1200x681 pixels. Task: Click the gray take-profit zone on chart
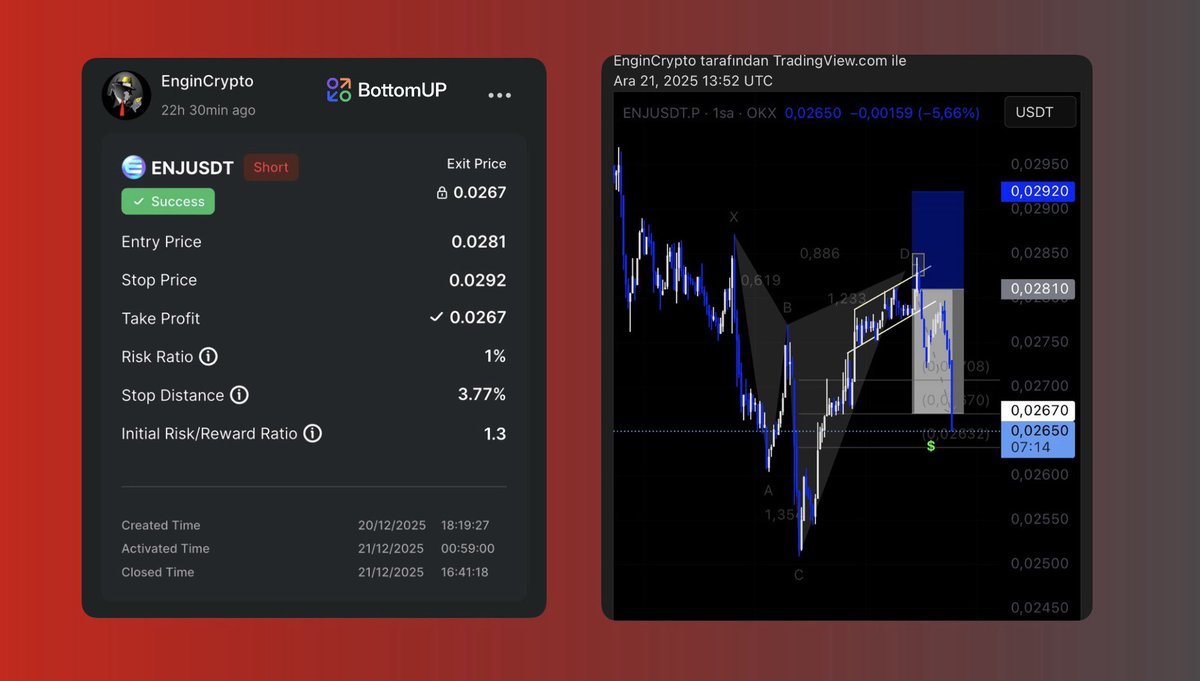[x=937, y=351]
